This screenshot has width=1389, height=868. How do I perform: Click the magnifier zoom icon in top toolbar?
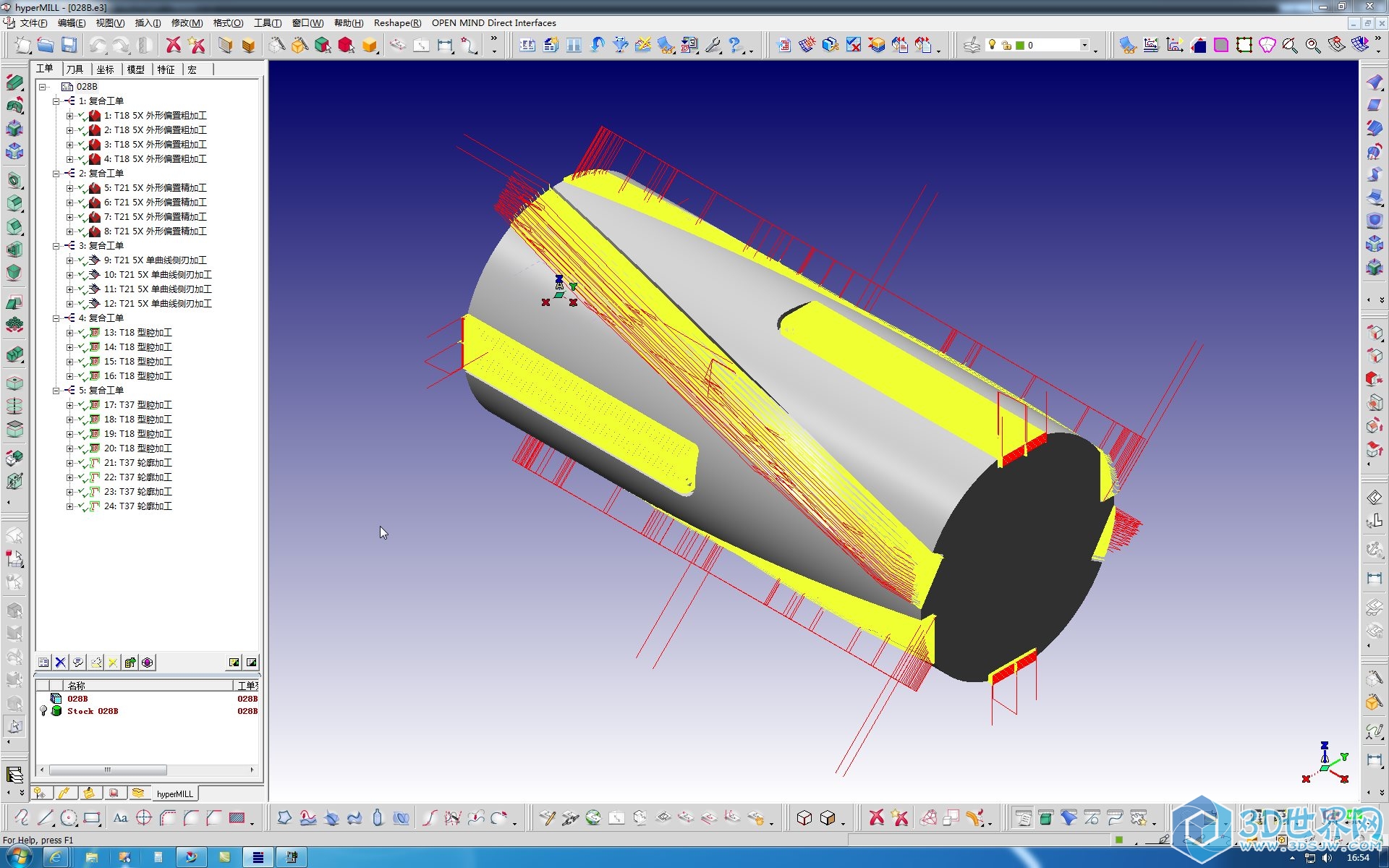click(1312, 46)
